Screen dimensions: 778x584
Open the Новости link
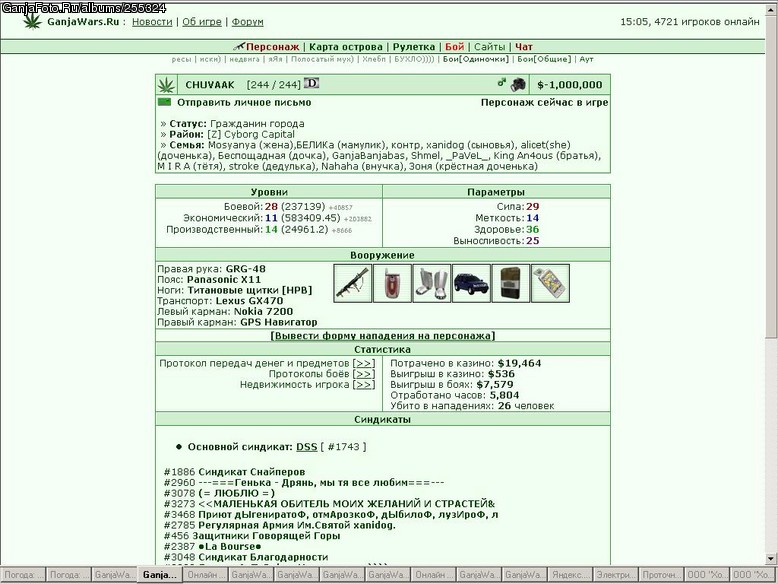(x=152, y=22)
